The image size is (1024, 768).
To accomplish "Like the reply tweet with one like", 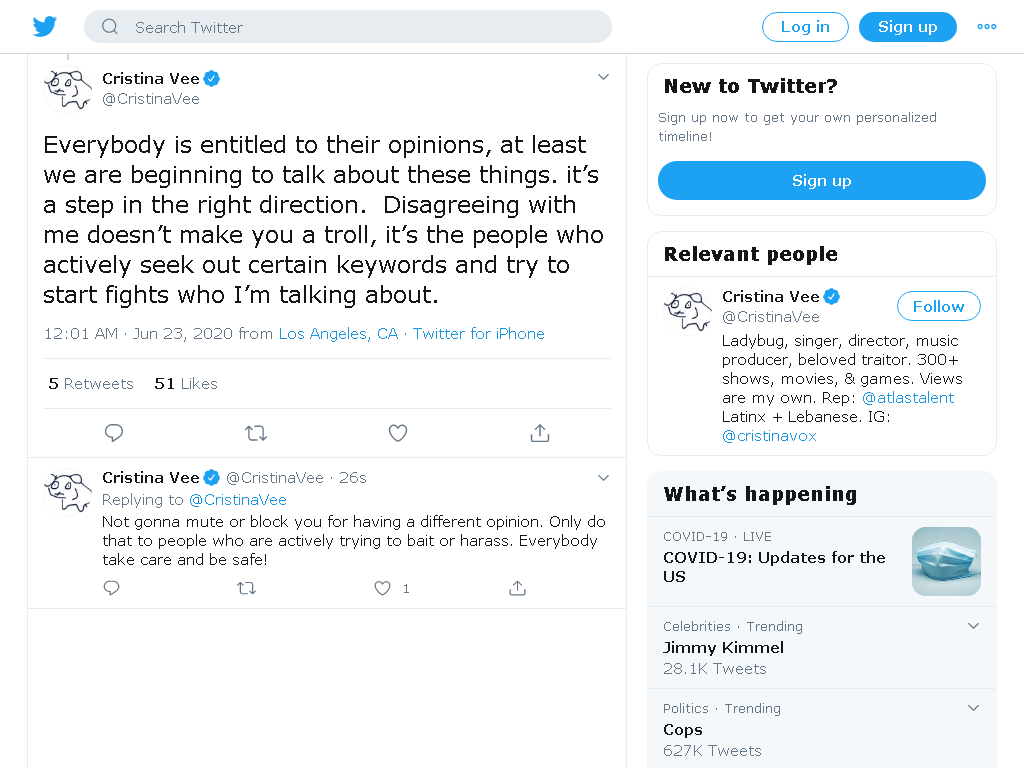I will coord(383,588).
